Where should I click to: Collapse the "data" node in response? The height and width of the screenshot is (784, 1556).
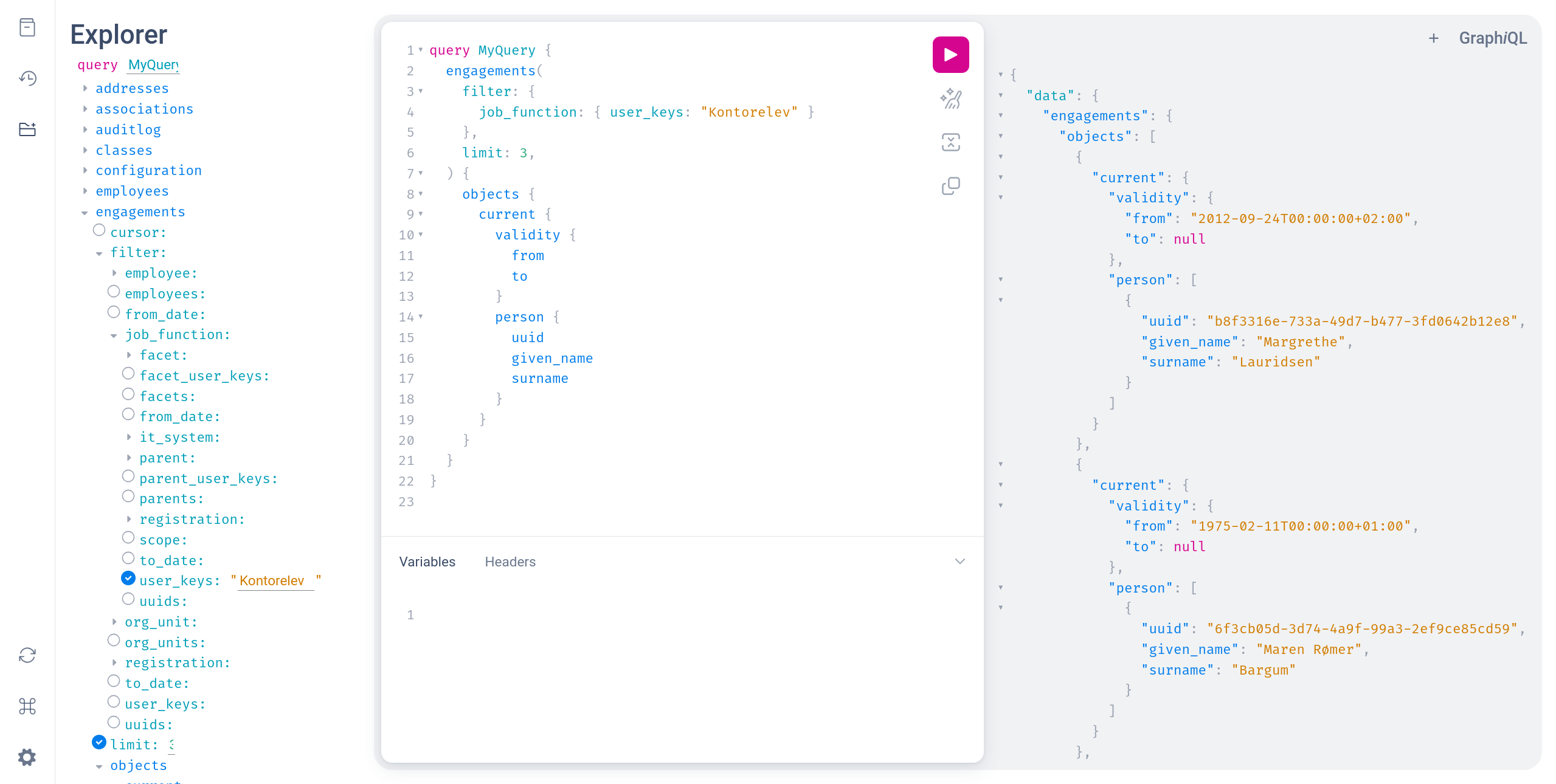[1000, 95]
